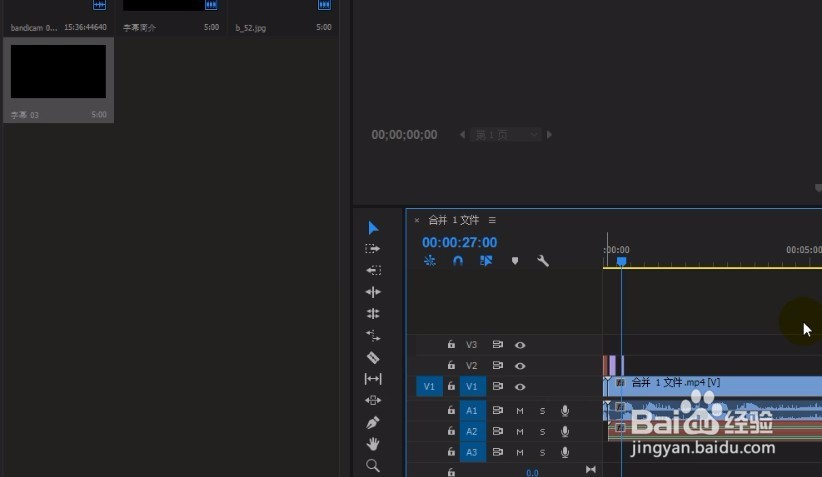
Task: Toggle nest sequence insert mode icon
Action: pyautogui.click(x=430, y=261)
